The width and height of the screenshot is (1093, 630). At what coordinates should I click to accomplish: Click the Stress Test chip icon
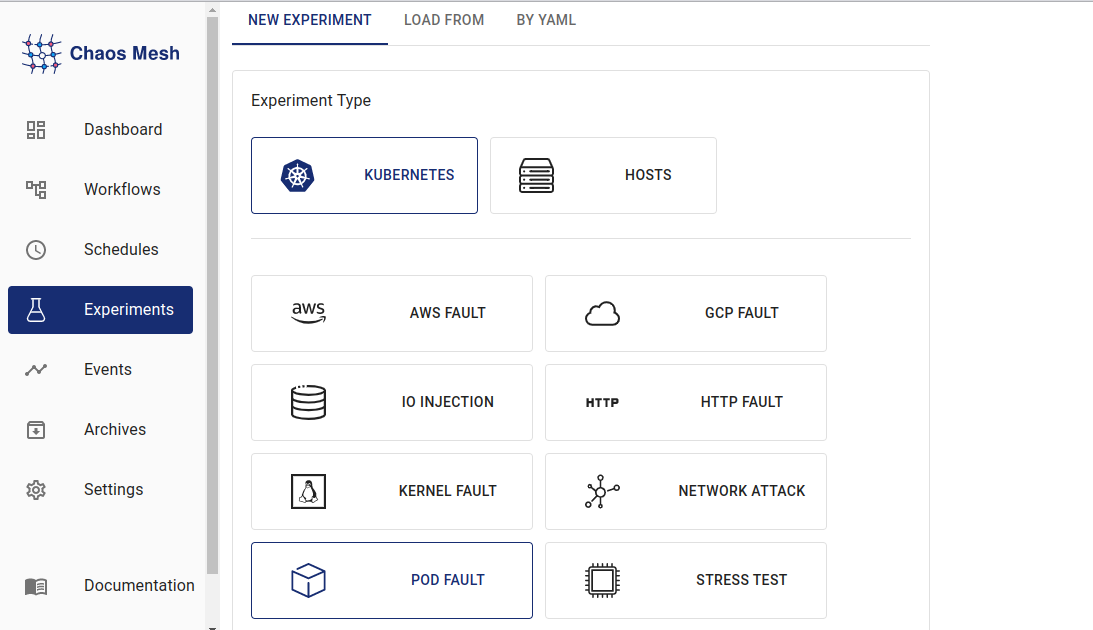coord(602,580)
